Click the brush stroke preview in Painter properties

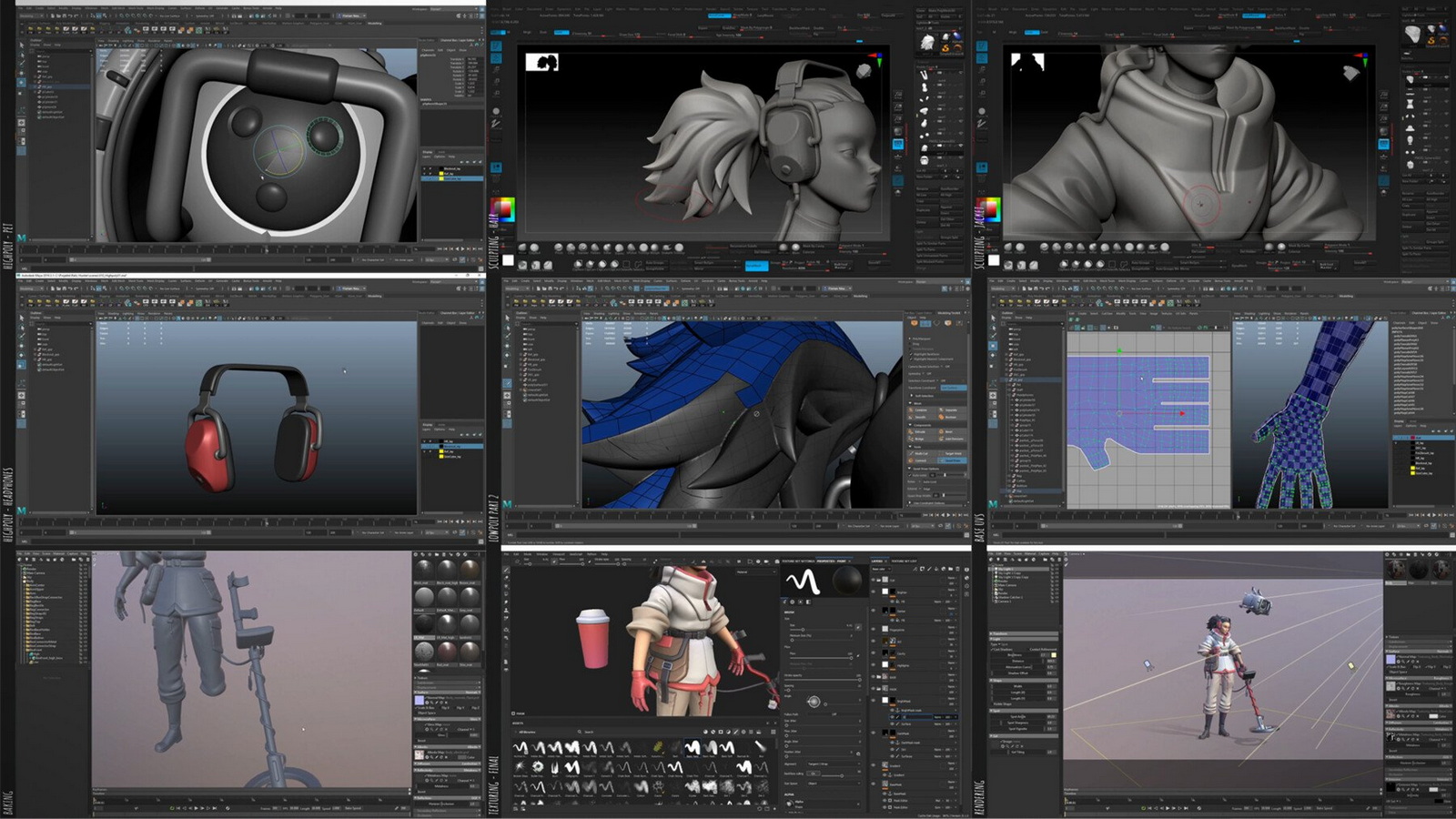803,581
